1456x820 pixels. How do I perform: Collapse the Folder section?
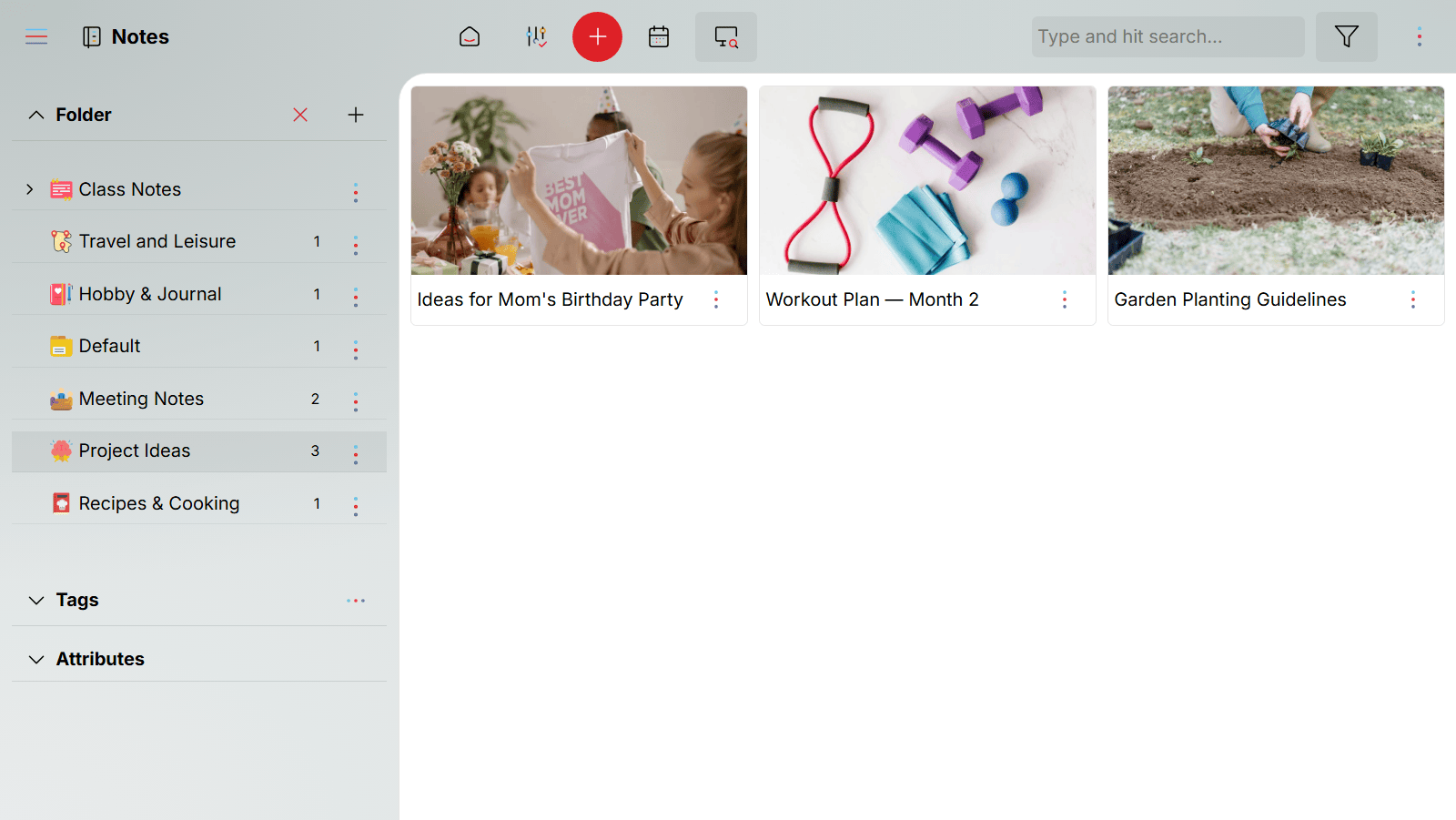pyautogui.click(x=35, y=115)
